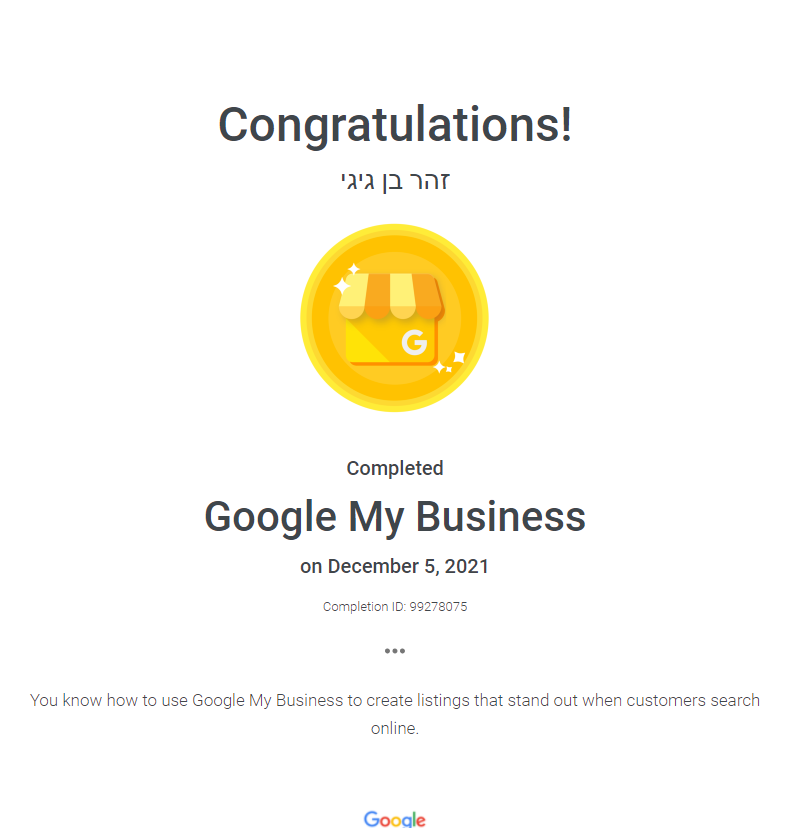Click the word Google in course title
This screenshot has width=787, height=828.
[270, 517]
